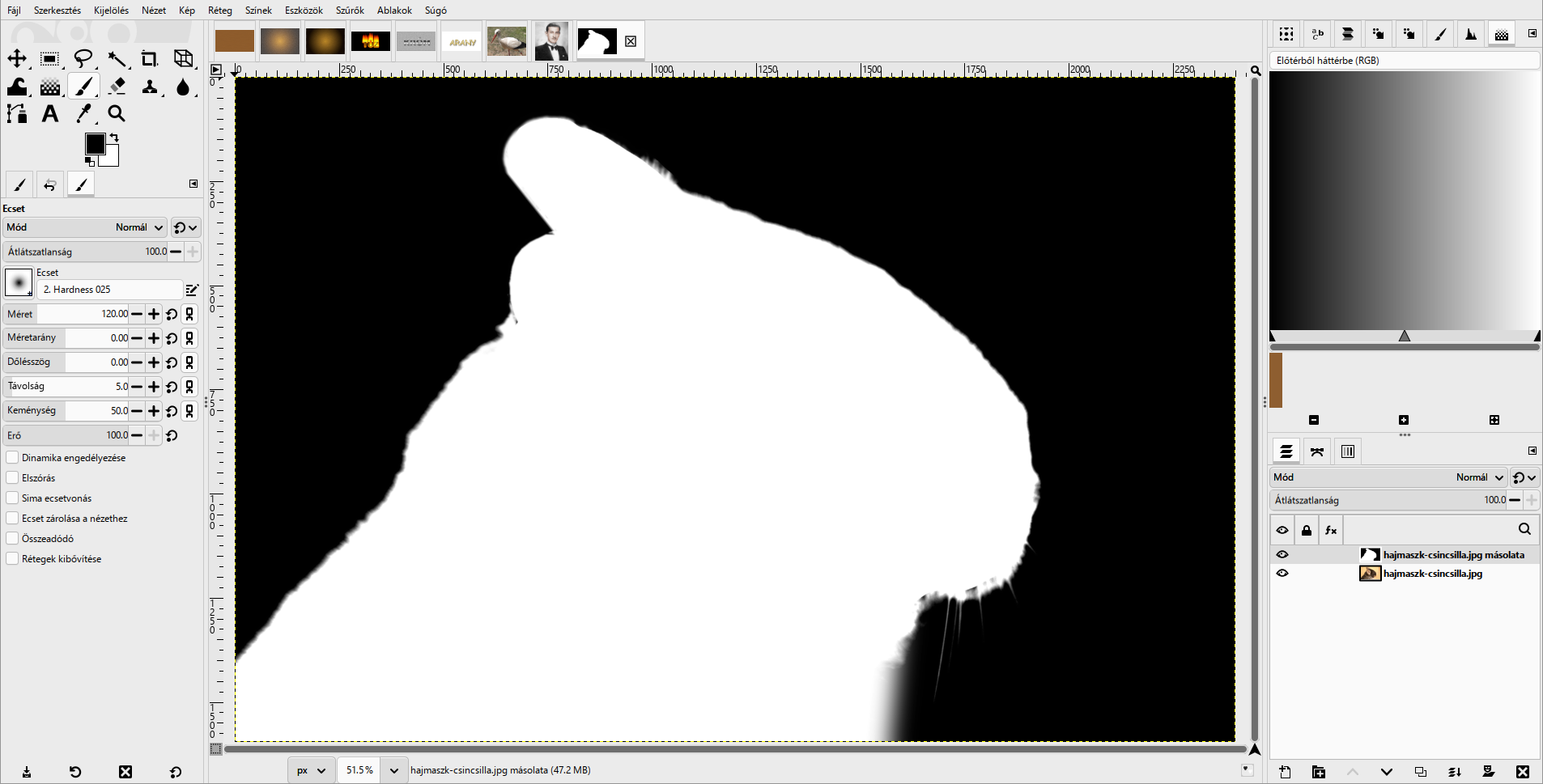Open the layer Mód Normál dropdown
Screen dimensions: 1543x784
point(1388,477)
